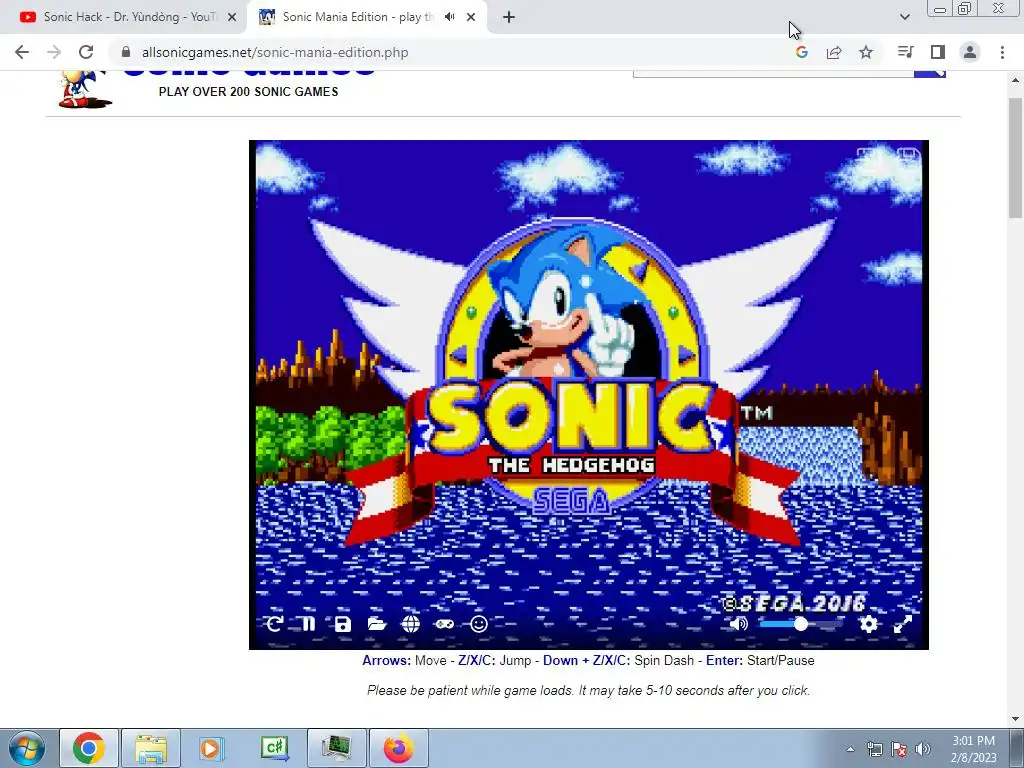
Task: Open the netplay globe icon
Action: (x=411, y=624)
